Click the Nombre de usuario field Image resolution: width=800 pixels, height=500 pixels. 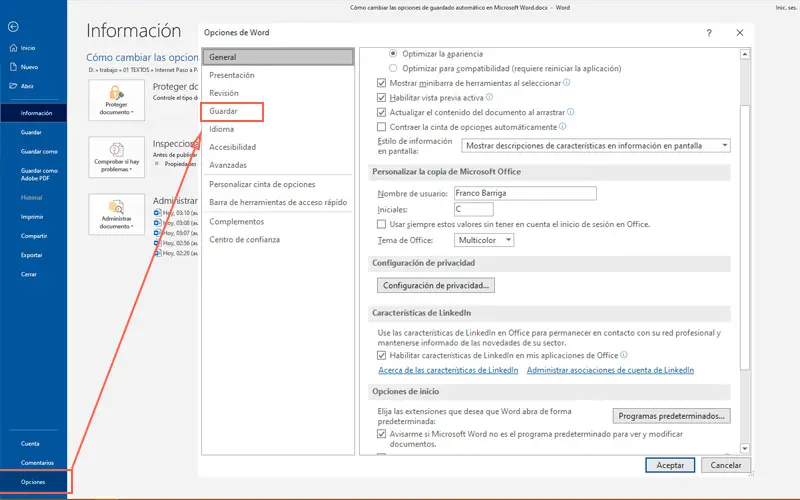point(525,193)
